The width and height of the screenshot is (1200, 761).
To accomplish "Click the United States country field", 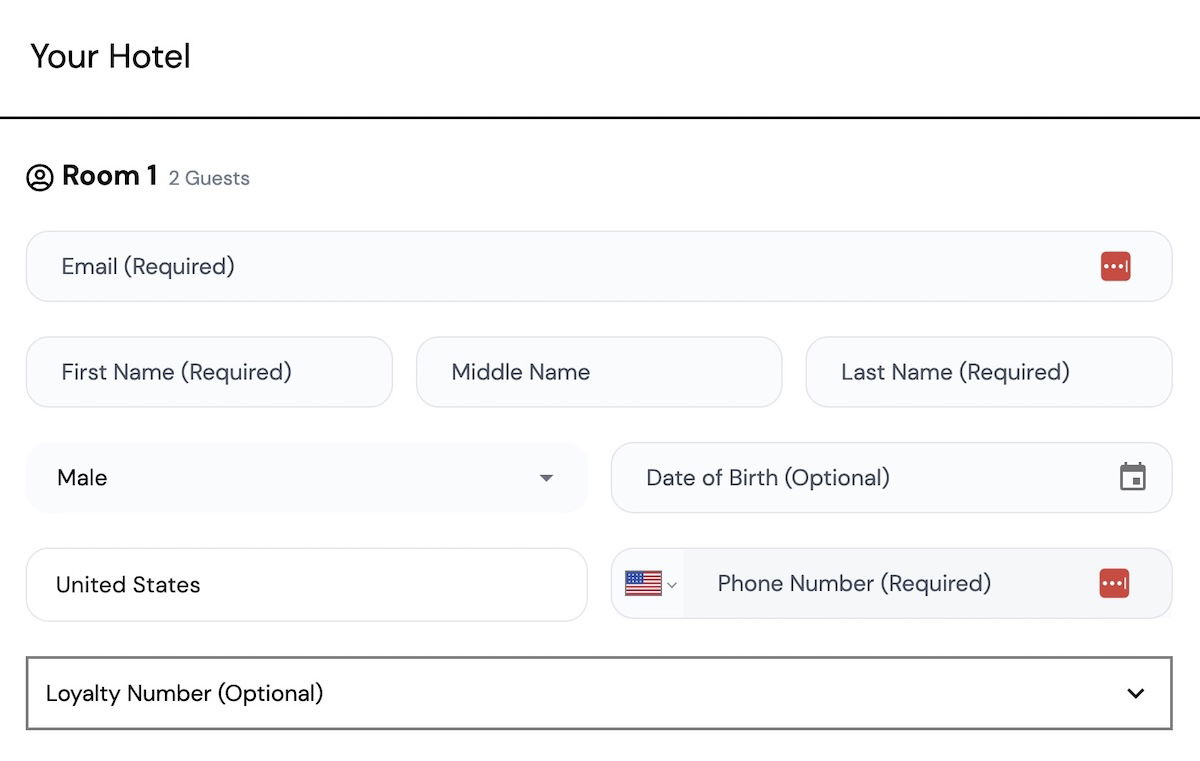I will (306, 585).
